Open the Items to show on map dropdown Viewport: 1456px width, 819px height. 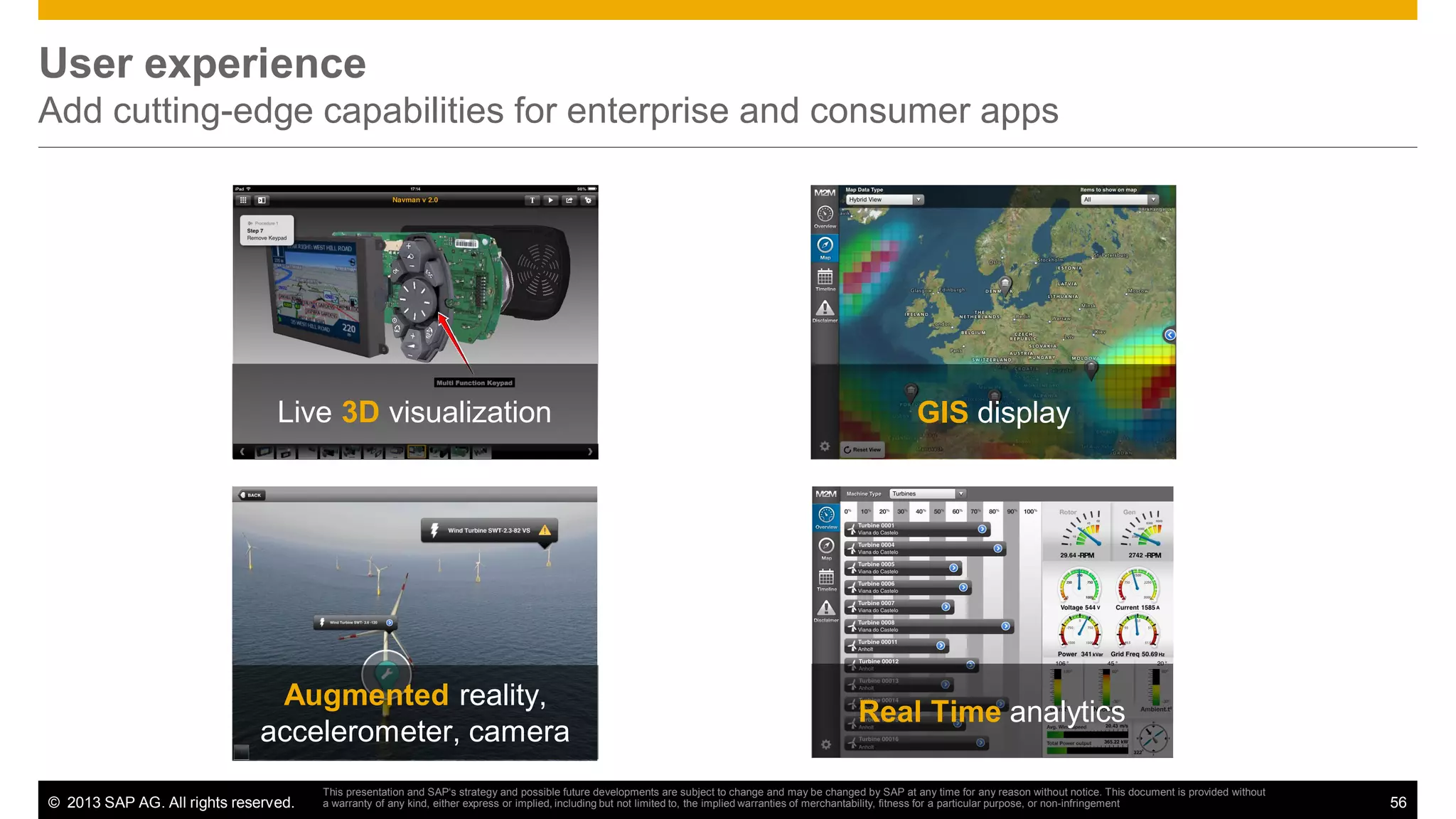click(x=1119, y=200)
